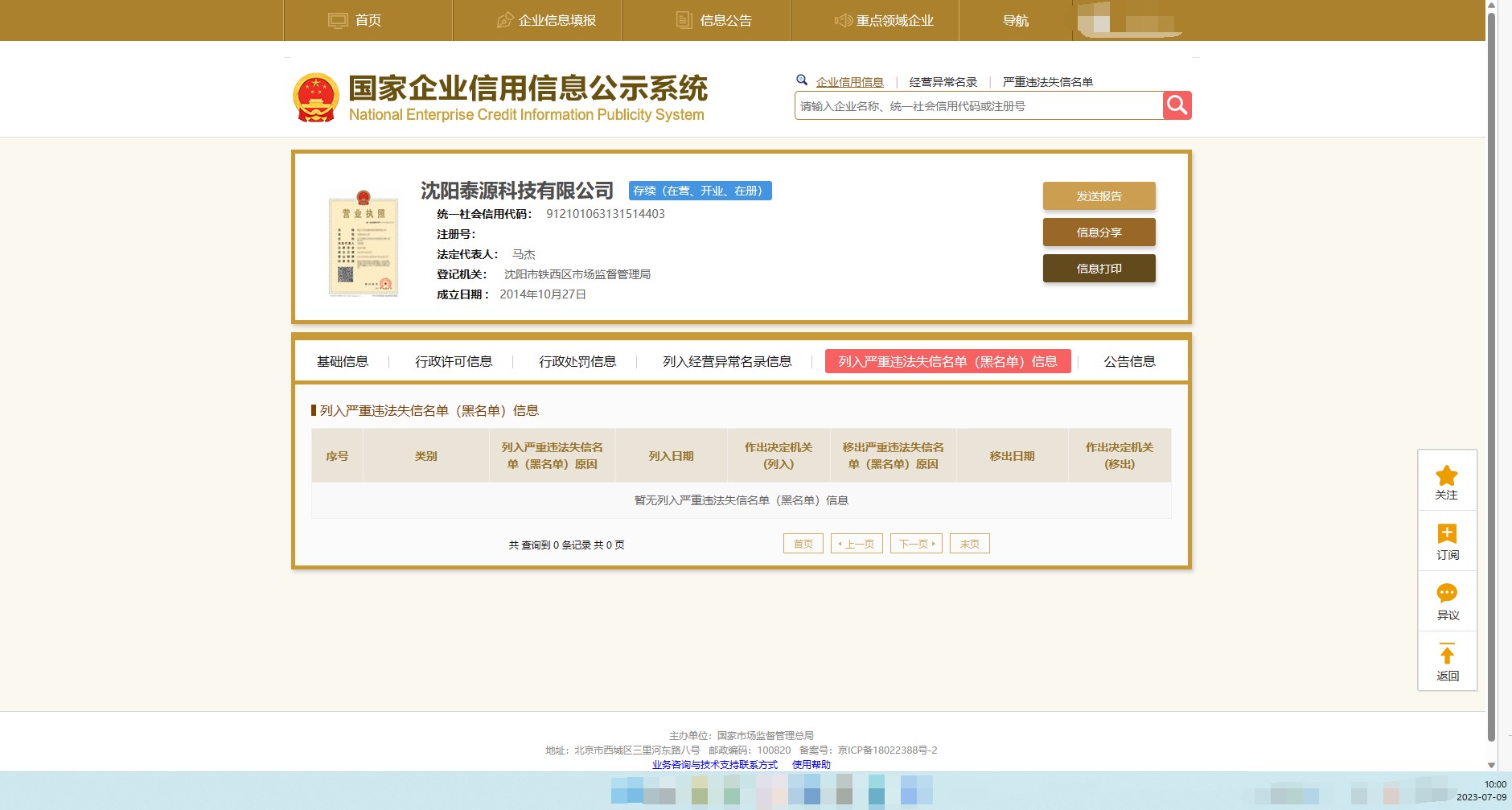Open the 异议 objection chat icon
Image resolution: width=1512 pixels, height=810 pixels.
[x=1447, y=594]
